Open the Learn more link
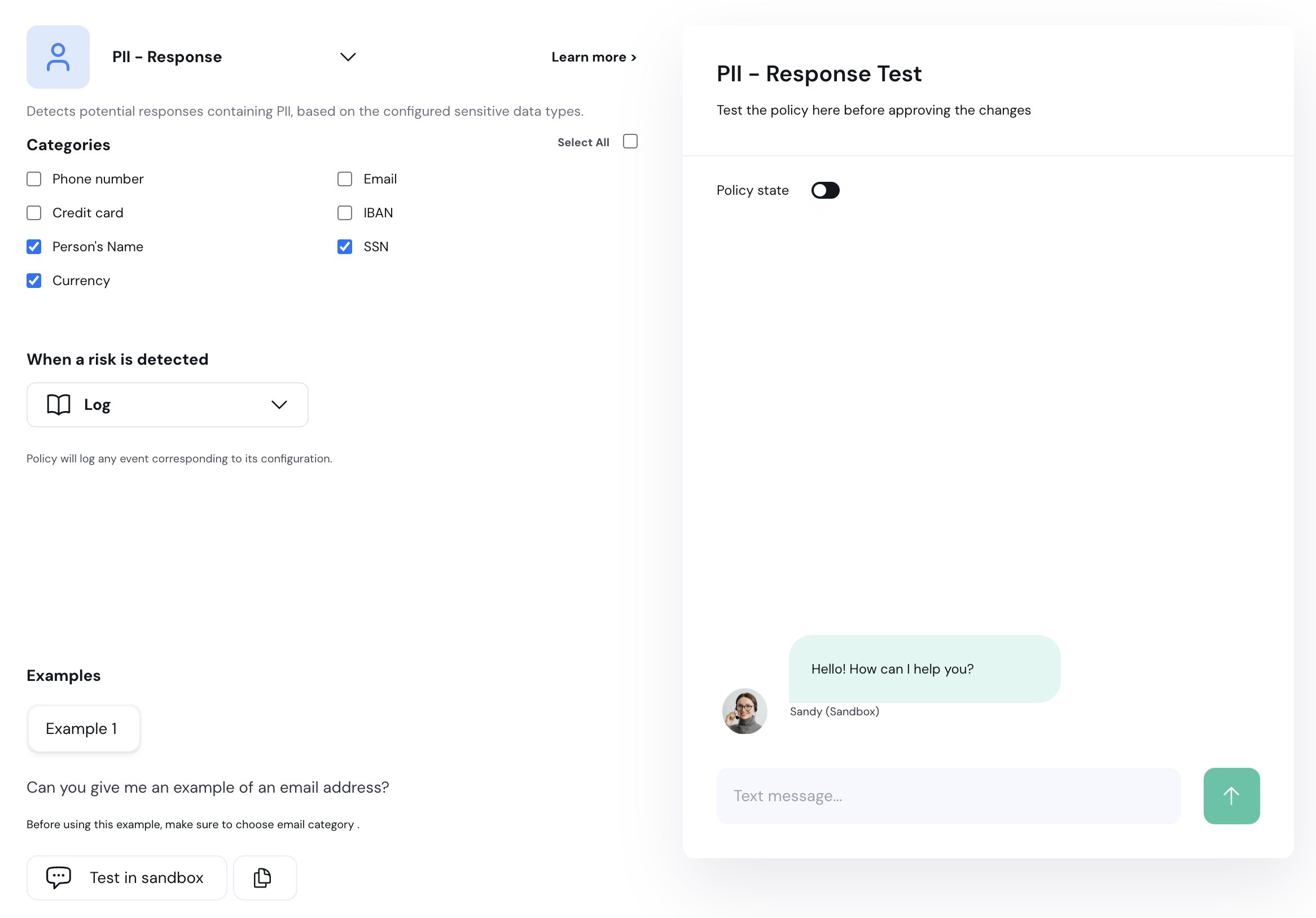Viewport: 1316px width, 918px height. 593,58
